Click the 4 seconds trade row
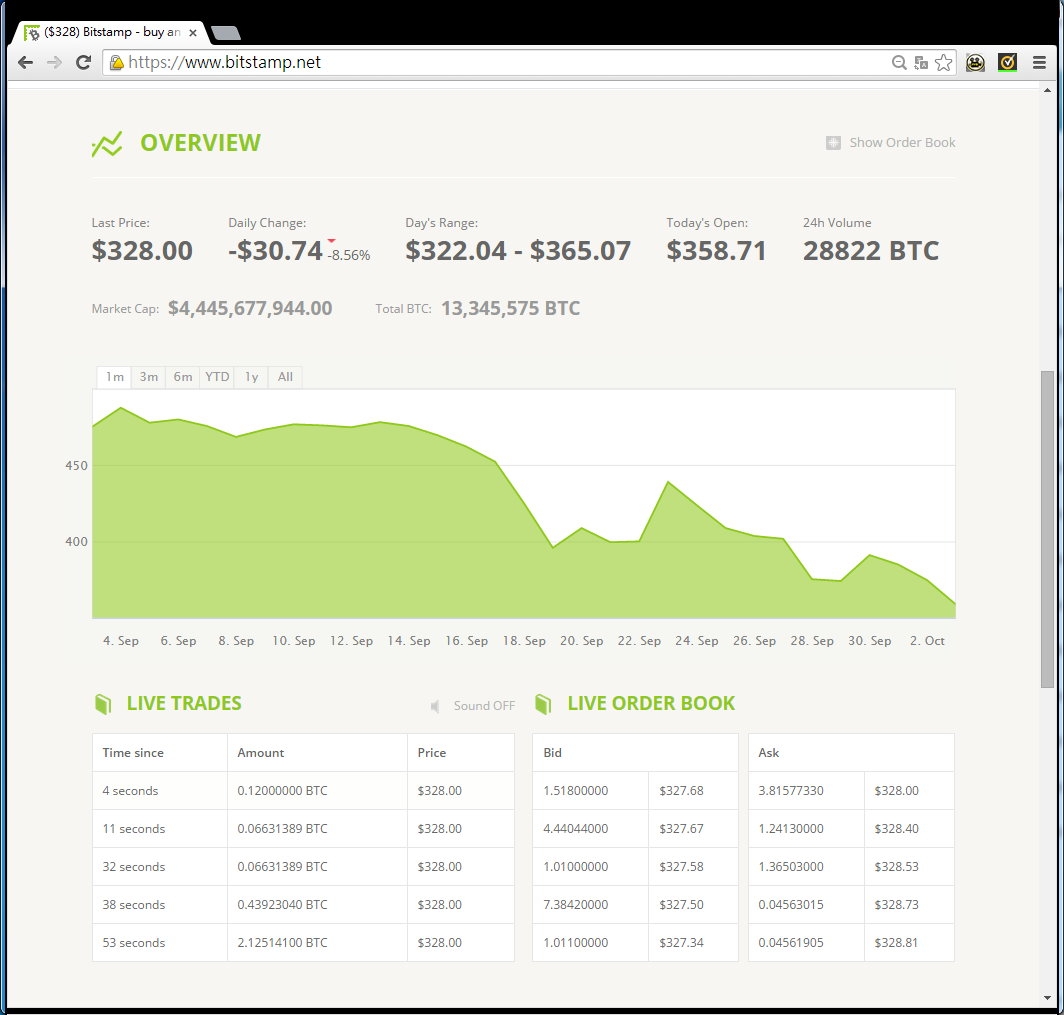 (x=303, y=790)
